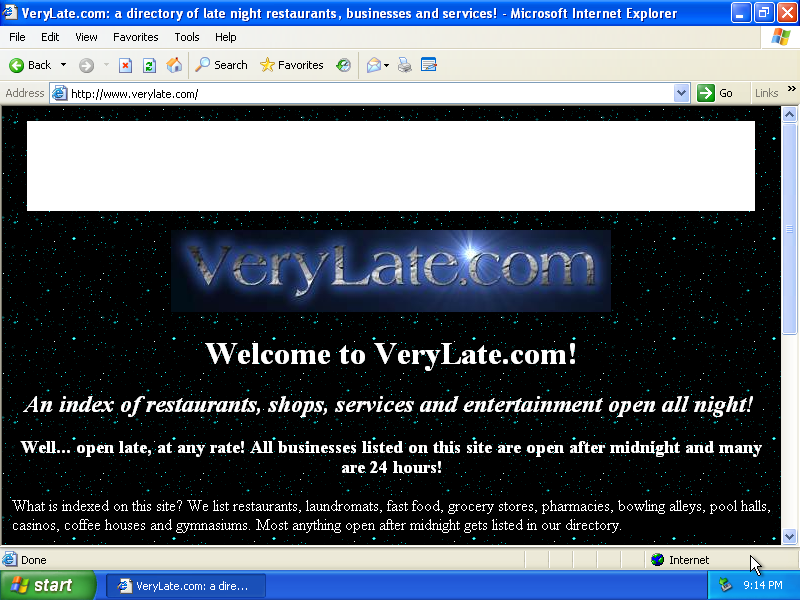Expand the address bar dropdown list

click(x=681, y=93)
